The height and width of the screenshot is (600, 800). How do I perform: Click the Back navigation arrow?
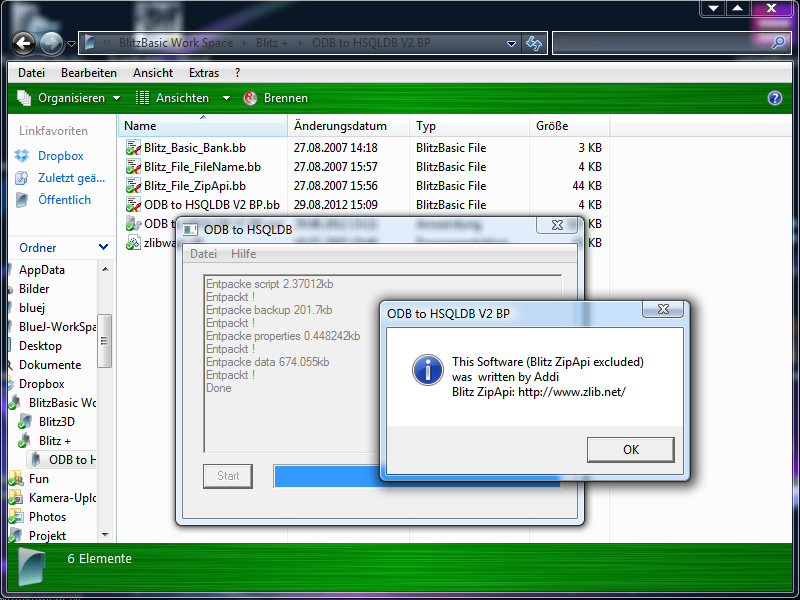pos(23,44)
